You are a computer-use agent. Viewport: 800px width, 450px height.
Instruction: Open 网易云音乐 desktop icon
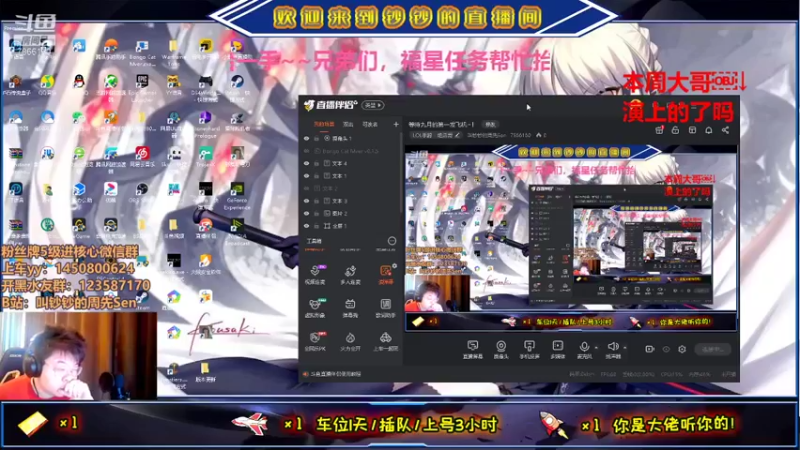coord(142,156)
